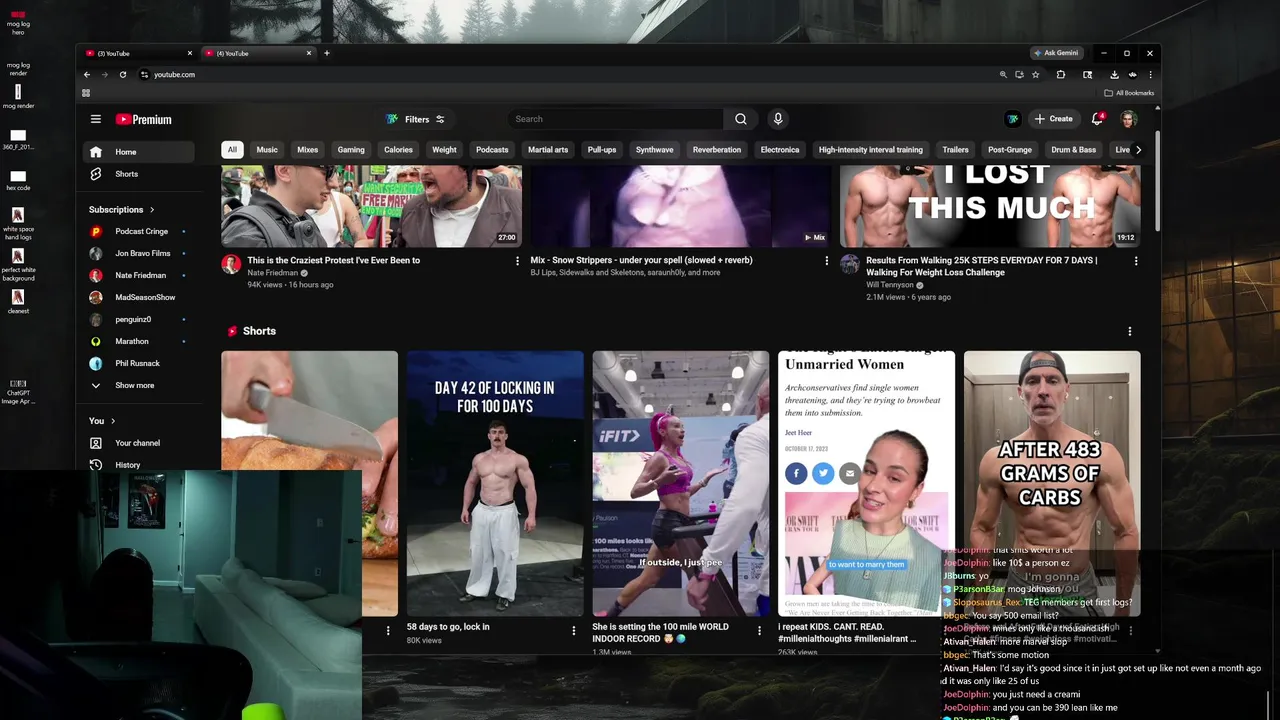The height and width of the screenshot is (720, 1280).
Task: Expand the 'You' section chevron
Action: pos(113,421)
